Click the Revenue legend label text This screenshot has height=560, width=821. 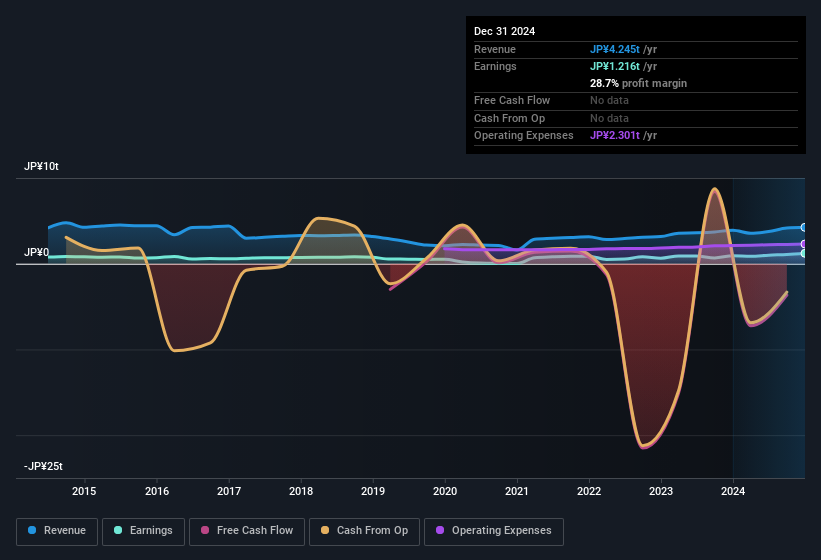point(65,531)
